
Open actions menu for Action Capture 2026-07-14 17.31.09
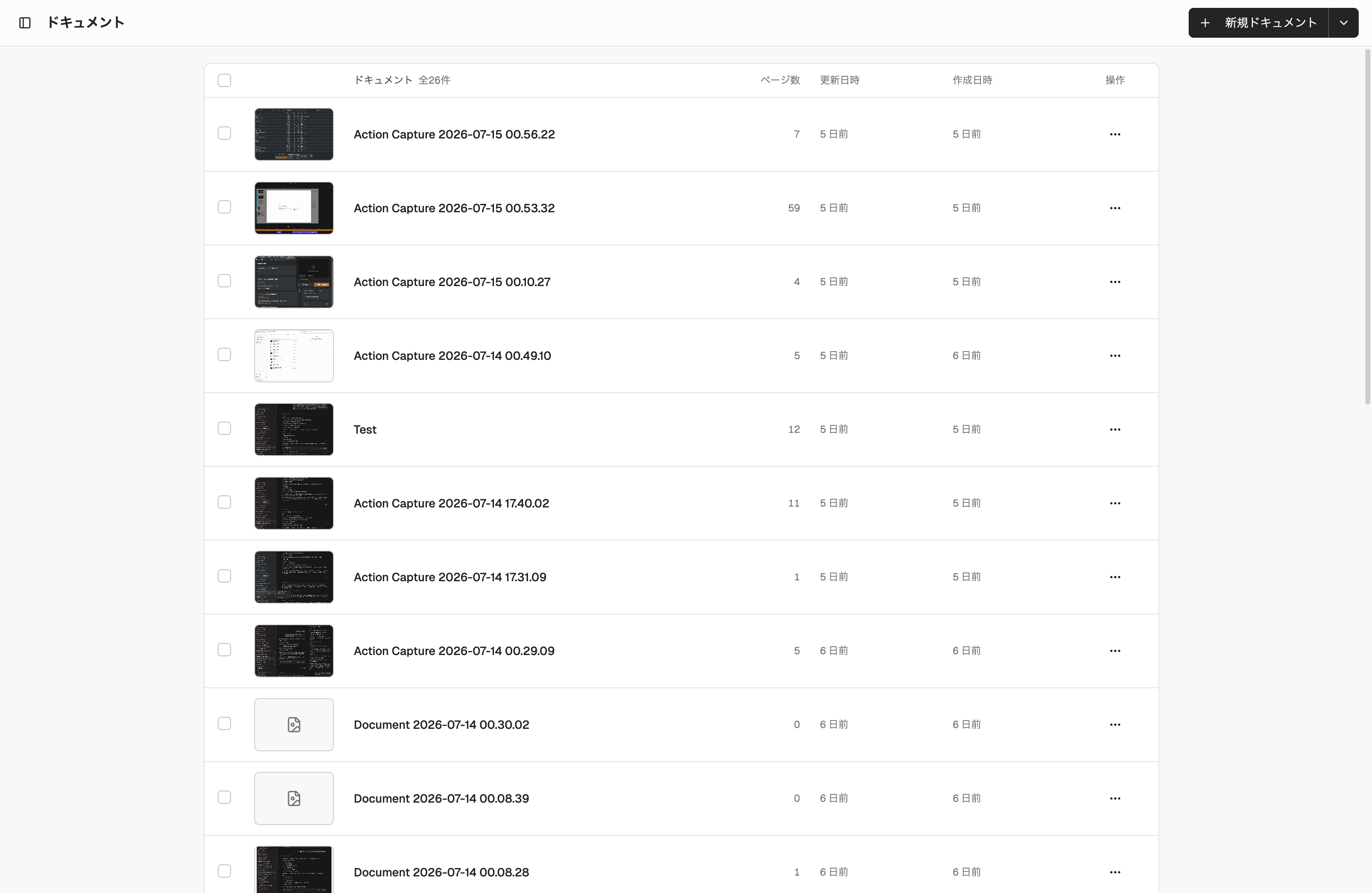coord(1115,577)
